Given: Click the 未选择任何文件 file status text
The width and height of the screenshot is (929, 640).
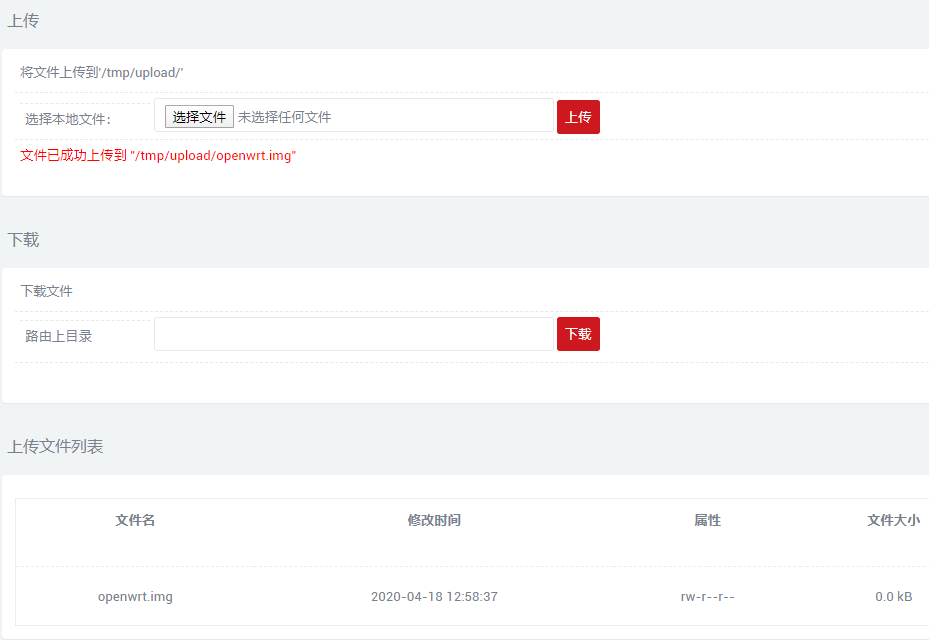Looking at the screenshot, I should pos(284,117).
